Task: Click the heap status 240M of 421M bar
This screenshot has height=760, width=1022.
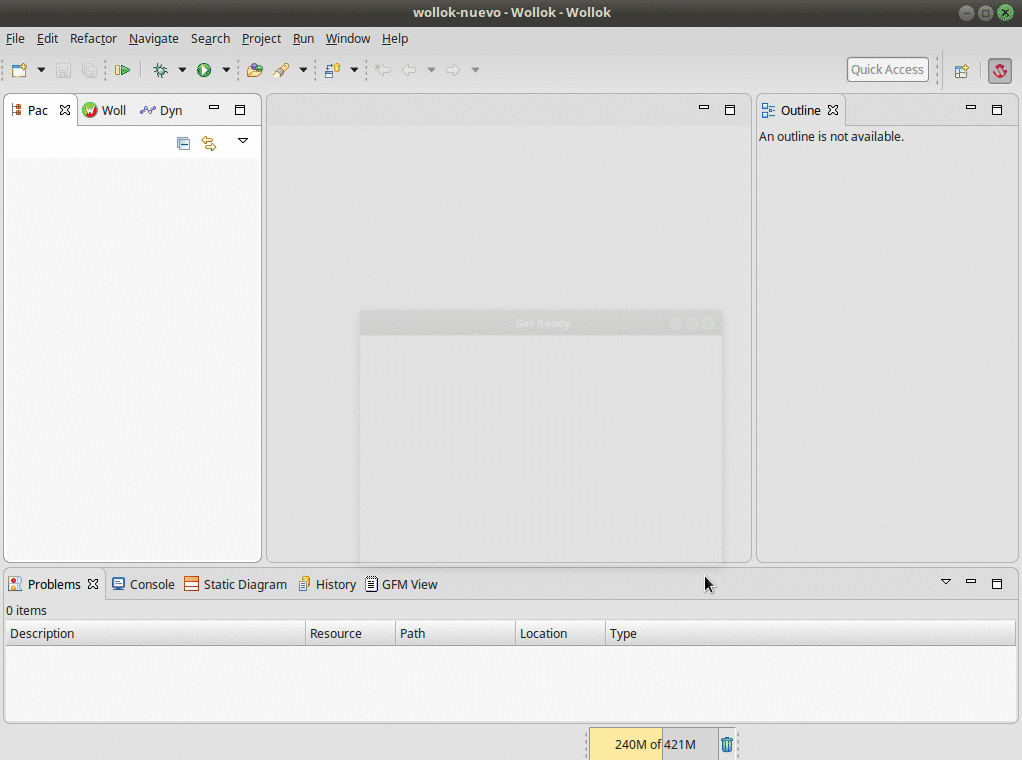Action: (654, 744)
